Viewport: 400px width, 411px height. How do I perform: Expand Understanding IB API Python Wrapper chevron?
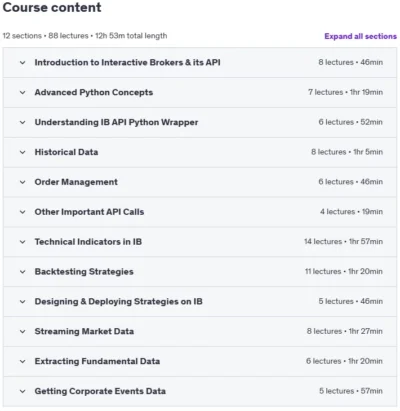[22, 122]
